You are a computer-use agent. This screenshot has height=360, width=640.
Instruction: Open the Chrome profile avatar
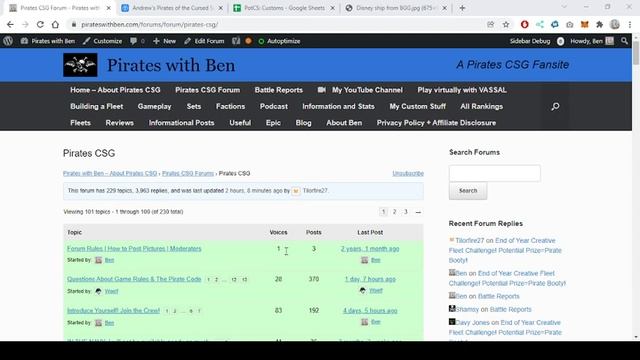point(615,24)
